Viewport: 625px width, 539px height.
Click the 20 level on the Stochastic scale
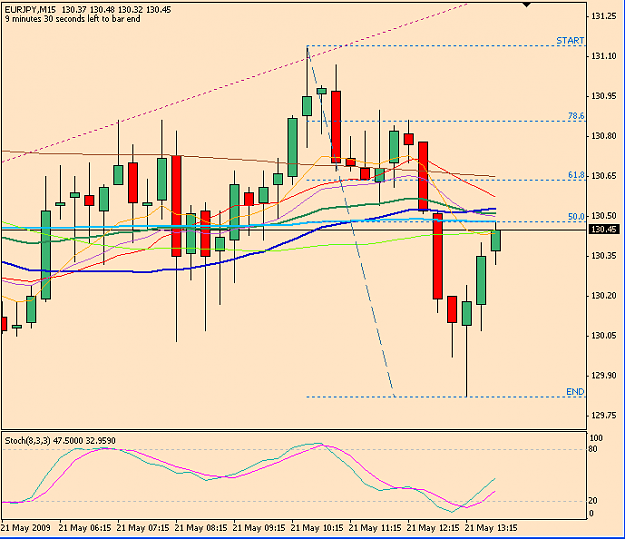click(594, 501)
